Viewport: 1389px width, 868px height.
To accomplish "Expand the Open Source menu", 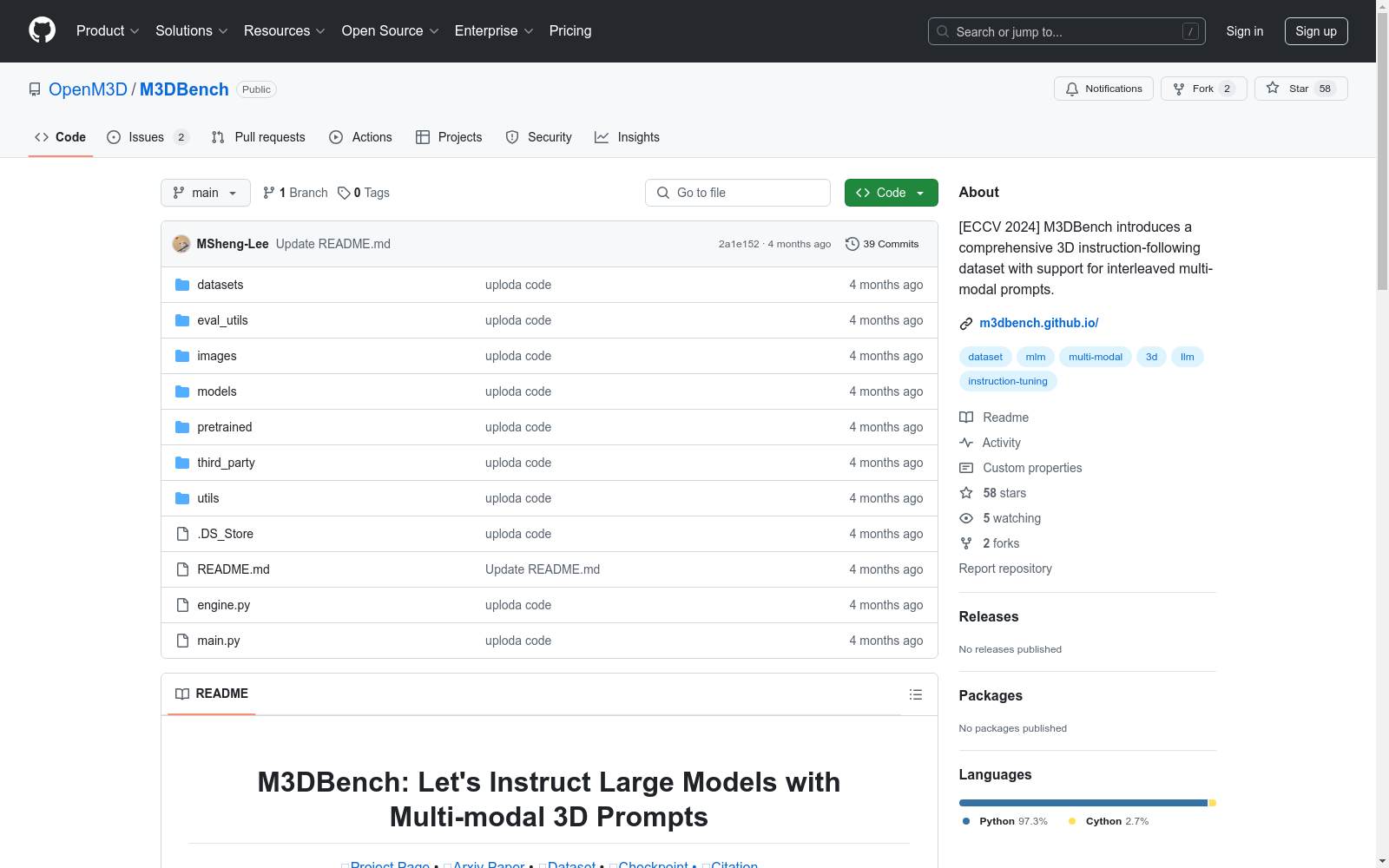I will pyautogui.click(x=391, y=30).
